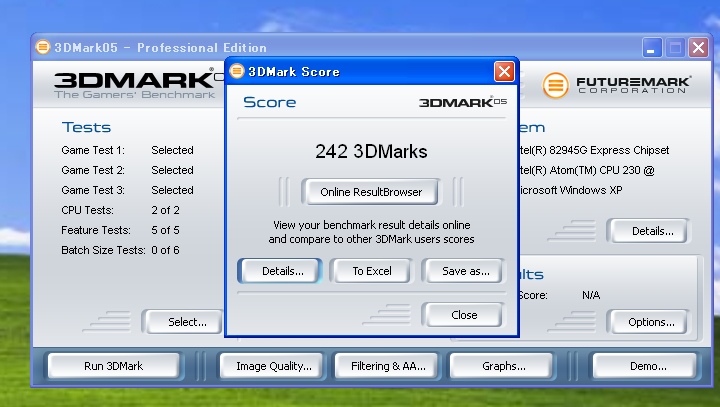This screenshot has height=407, width=720.
Task: Click Select button under Tests
Action: pos(184,322)
